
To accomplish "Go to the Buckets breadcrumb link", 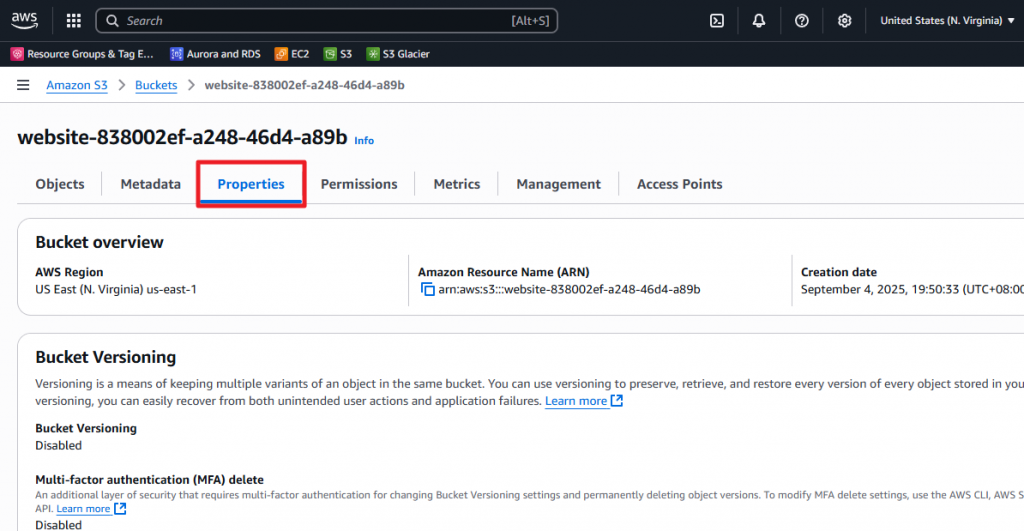I will (x=156, y=85).
